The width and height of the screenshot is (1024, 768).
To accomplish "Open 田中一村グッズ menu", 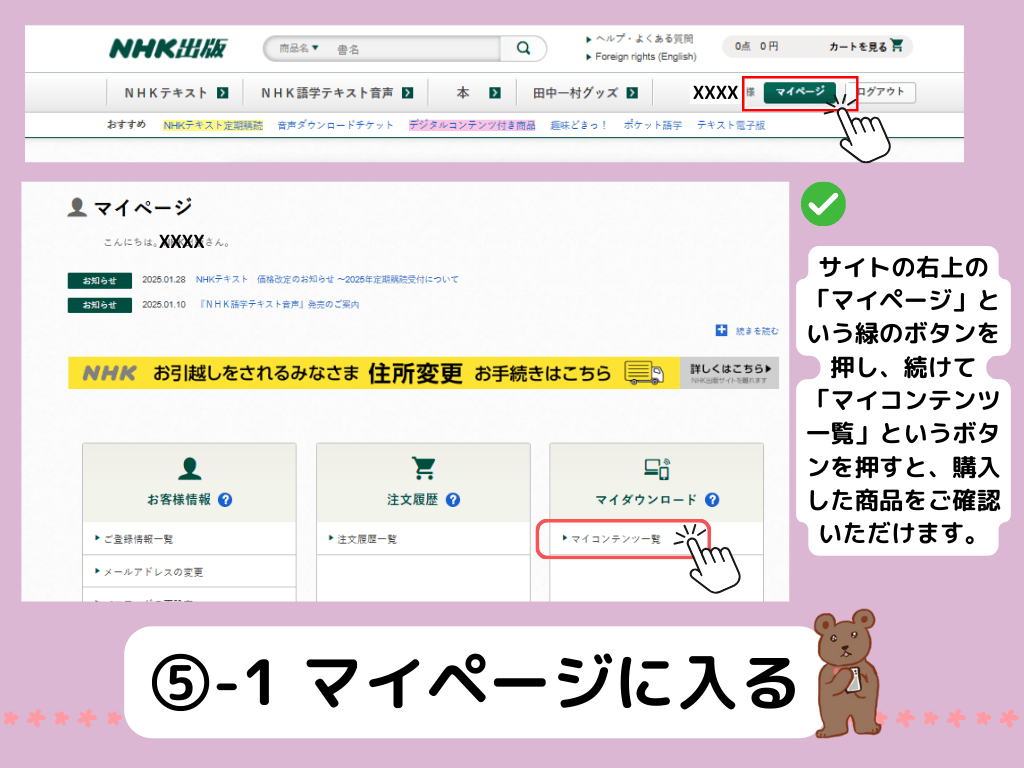I will pyautogui.click(x=575, y=93).
